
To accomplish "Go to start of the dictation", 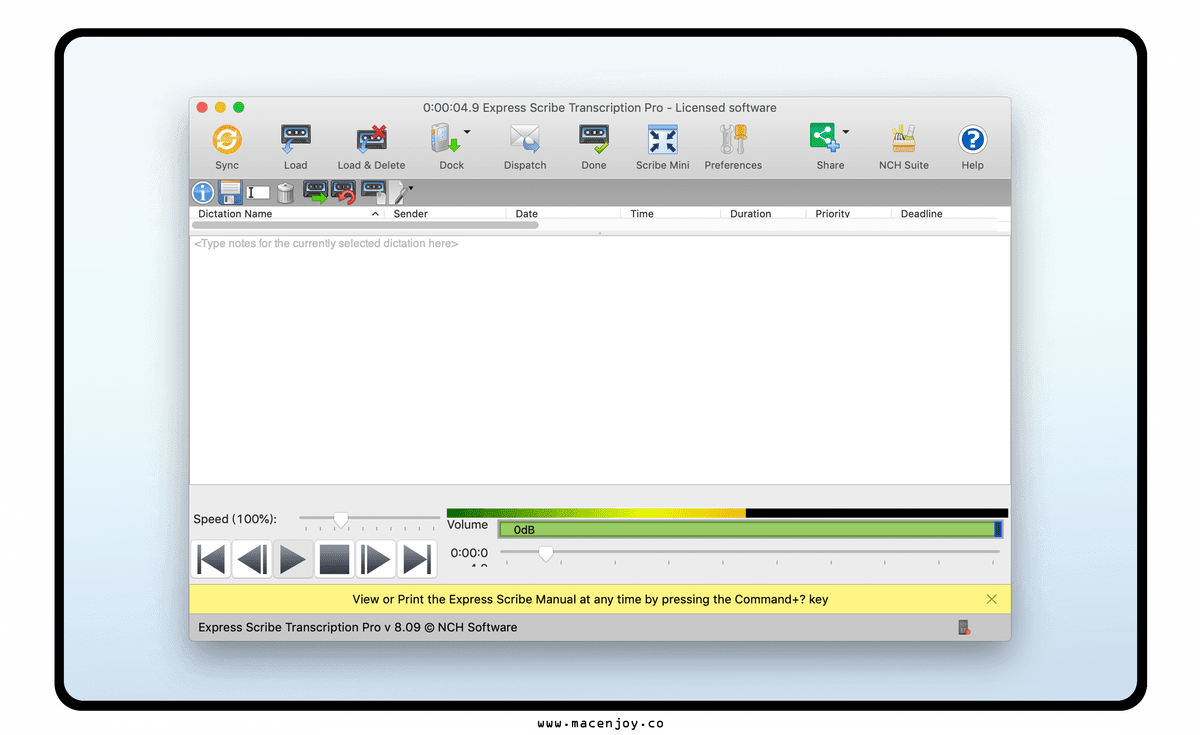I will point(211,559).
